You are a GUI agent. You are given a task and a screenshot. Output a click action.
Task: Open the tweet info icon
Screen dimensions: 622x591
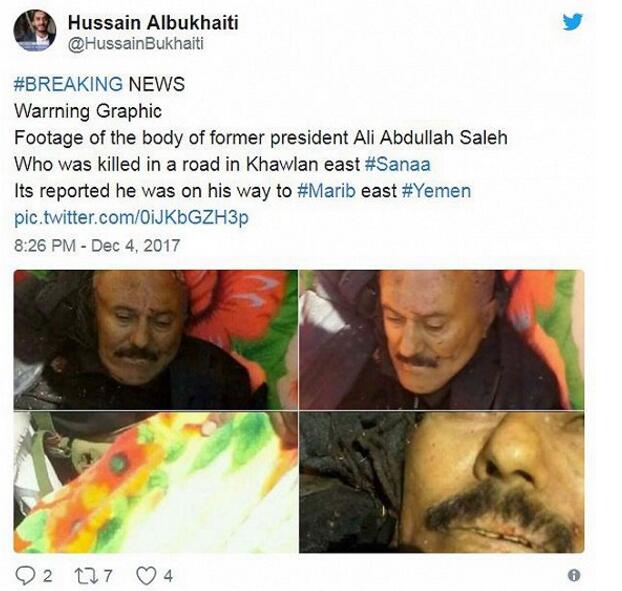click(574, 575)
